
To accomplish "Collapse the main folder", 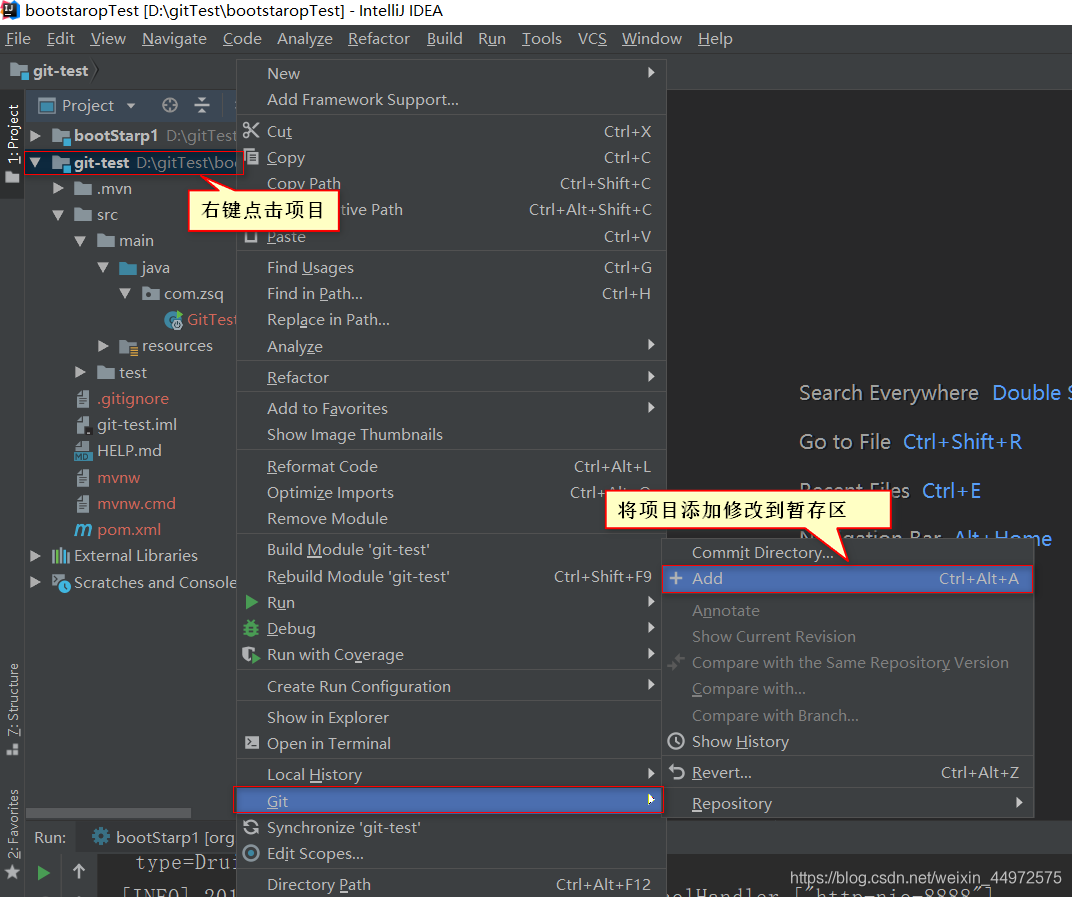I will pyautogui.click(x=81, y=241).
